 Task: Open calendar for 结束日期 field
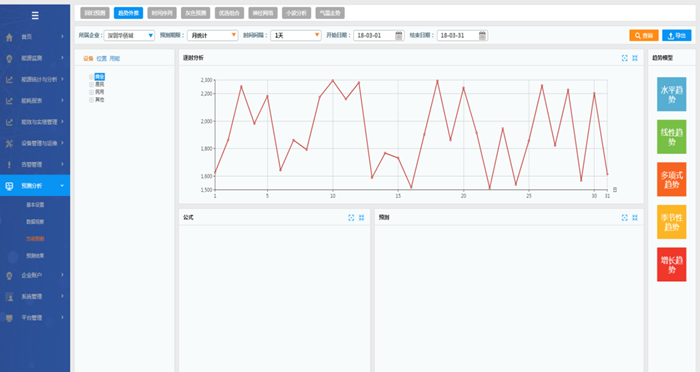(x=483, y=35)
